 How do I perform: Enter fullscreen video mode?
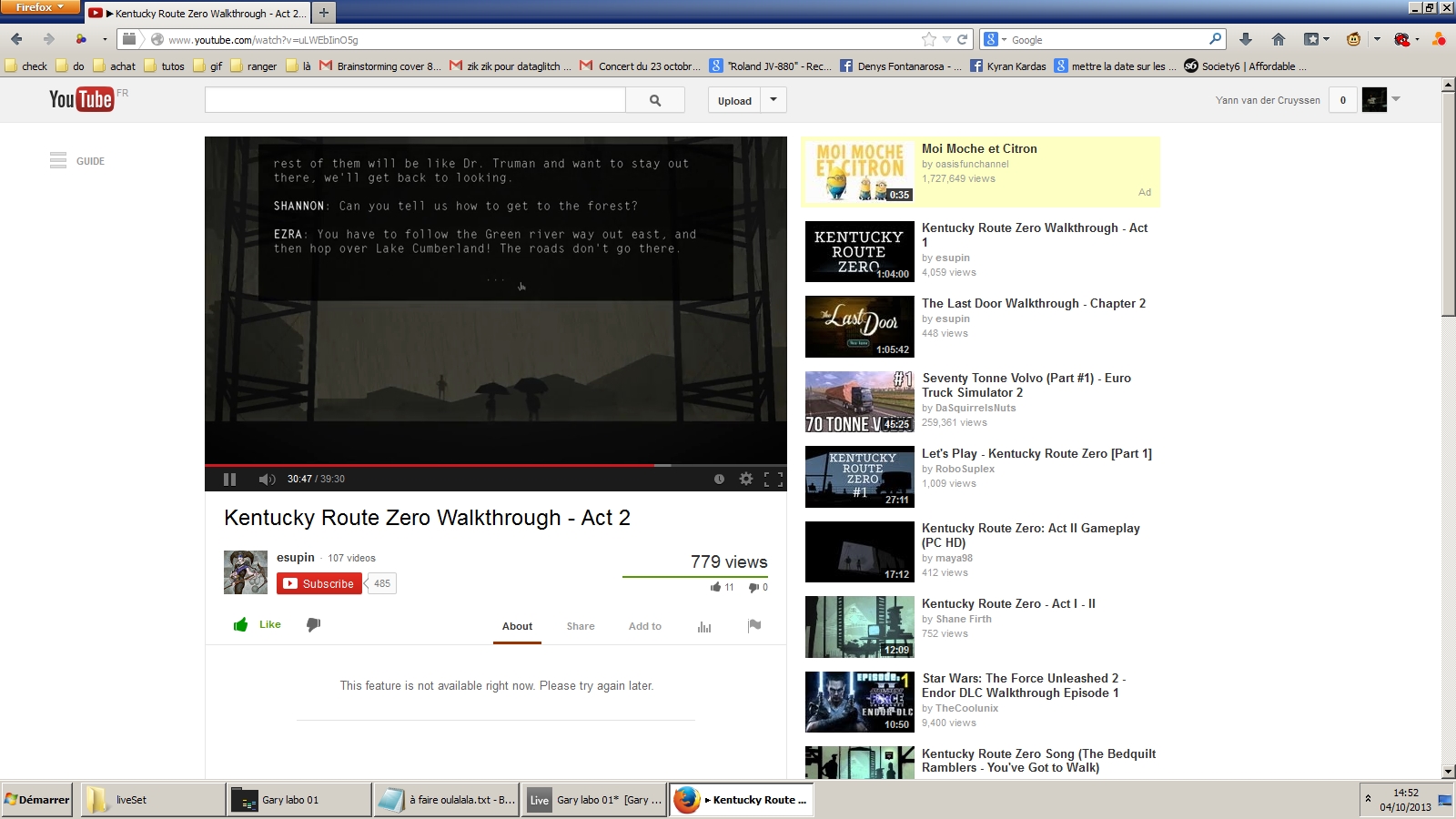point(773,480)
